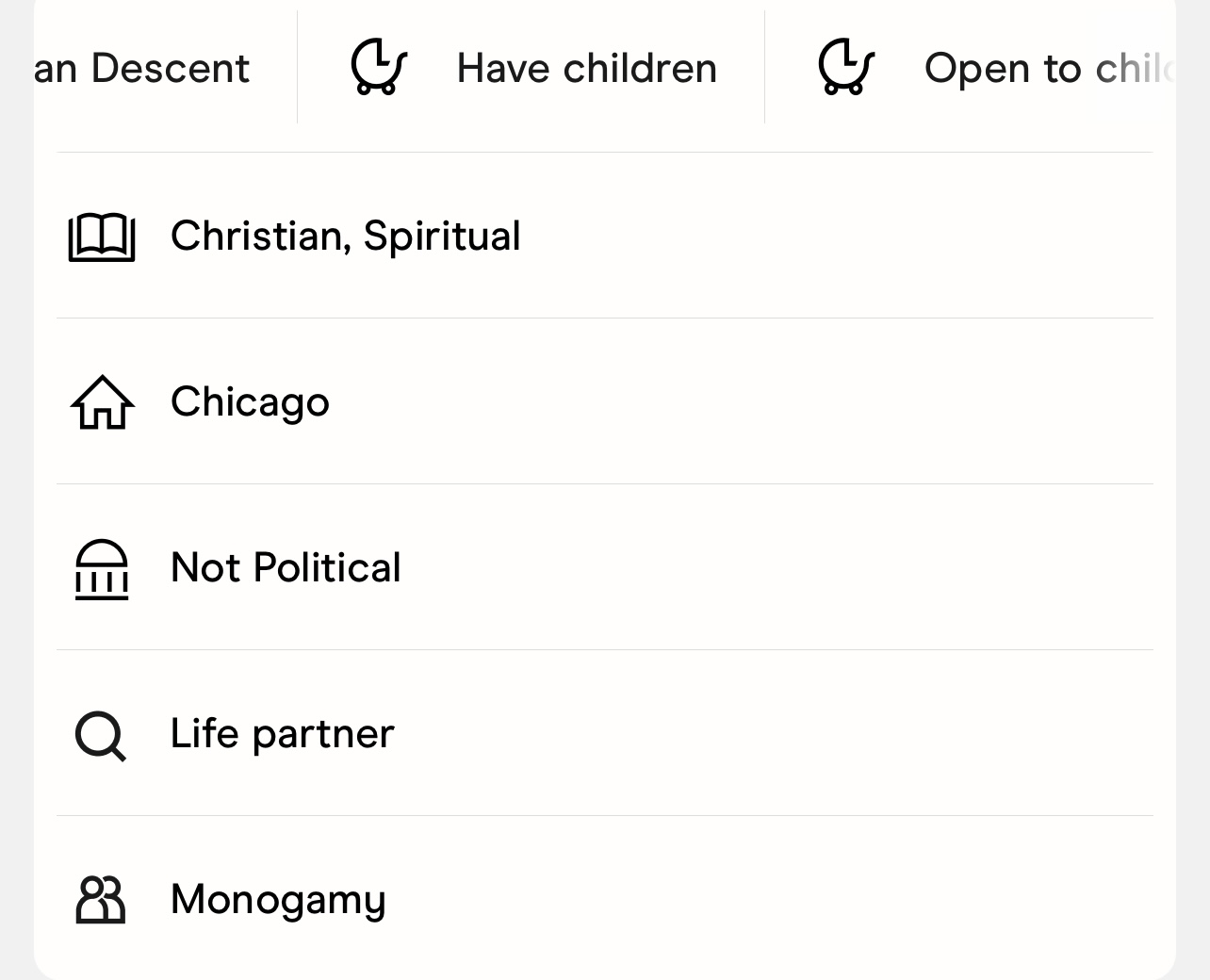Select the Monogamy text
The width and height of the screenshot is (1210, 980).
(x=278, y=900)
